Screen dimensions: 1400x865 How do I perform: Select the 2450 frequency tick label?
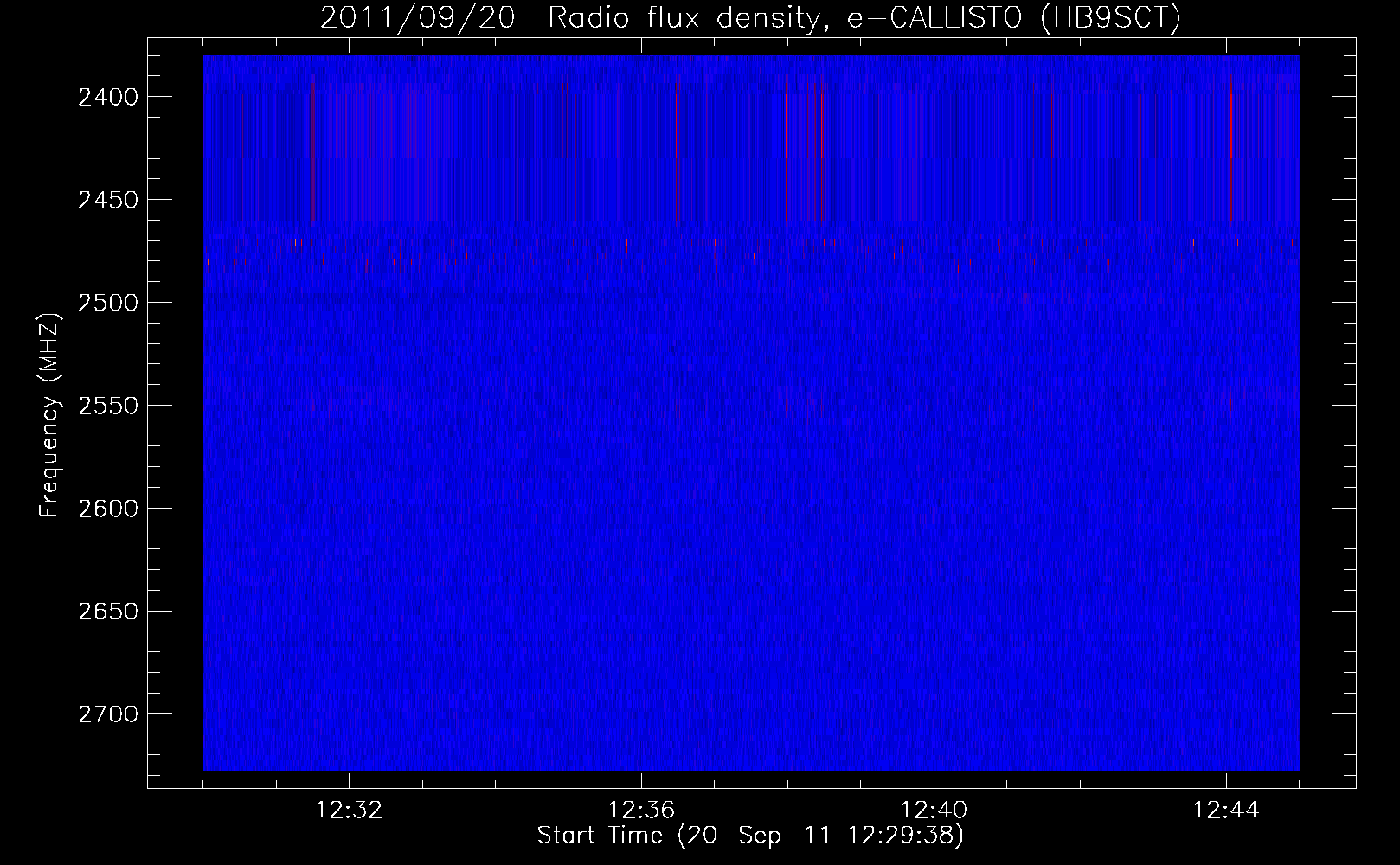108,200
